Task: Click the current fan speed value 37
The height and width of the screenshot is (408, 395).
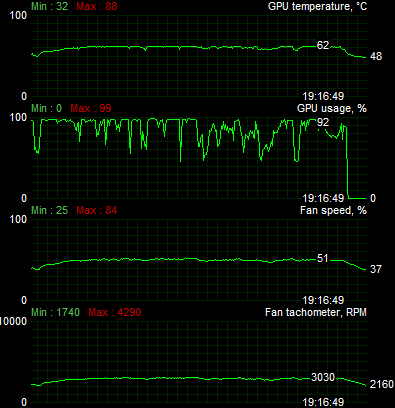Action: click(376, 269)
